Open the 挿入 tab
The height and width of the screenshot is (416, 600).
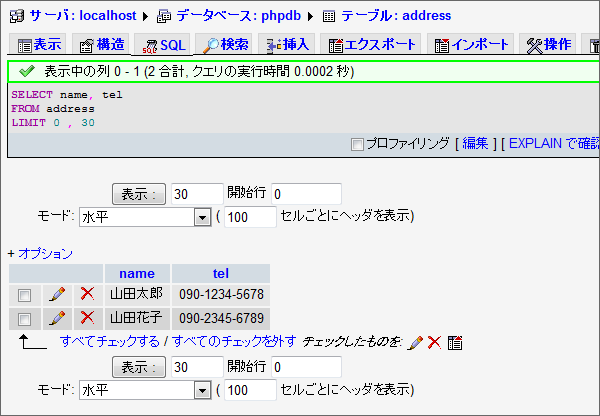287,45
